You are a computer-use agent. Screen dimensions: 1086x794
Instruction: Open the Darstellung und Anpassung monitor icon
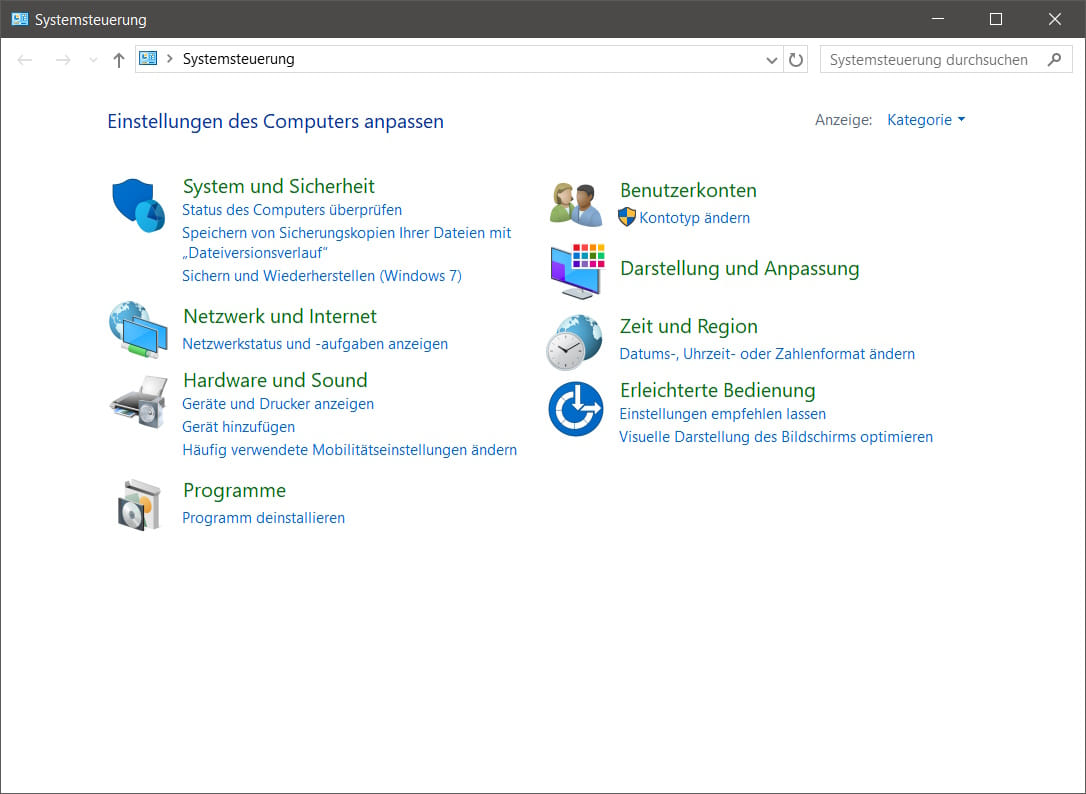pyautogui.click(x=576, y=270)
